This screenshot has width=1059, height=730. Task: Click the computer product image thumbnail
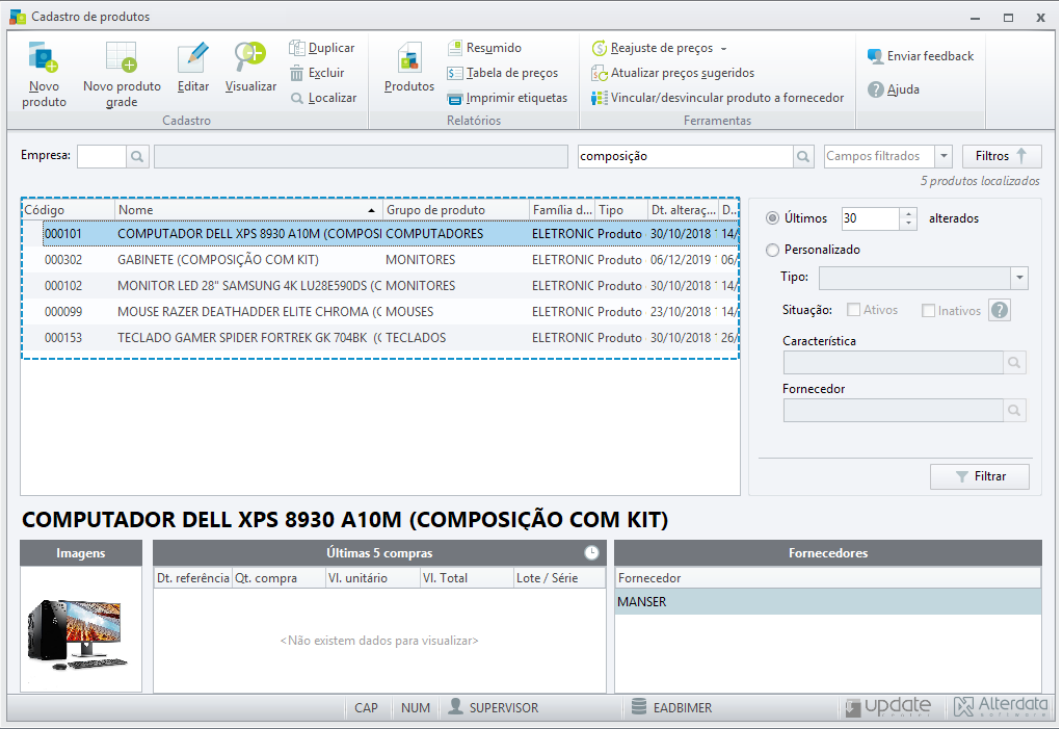pos(78,633)
